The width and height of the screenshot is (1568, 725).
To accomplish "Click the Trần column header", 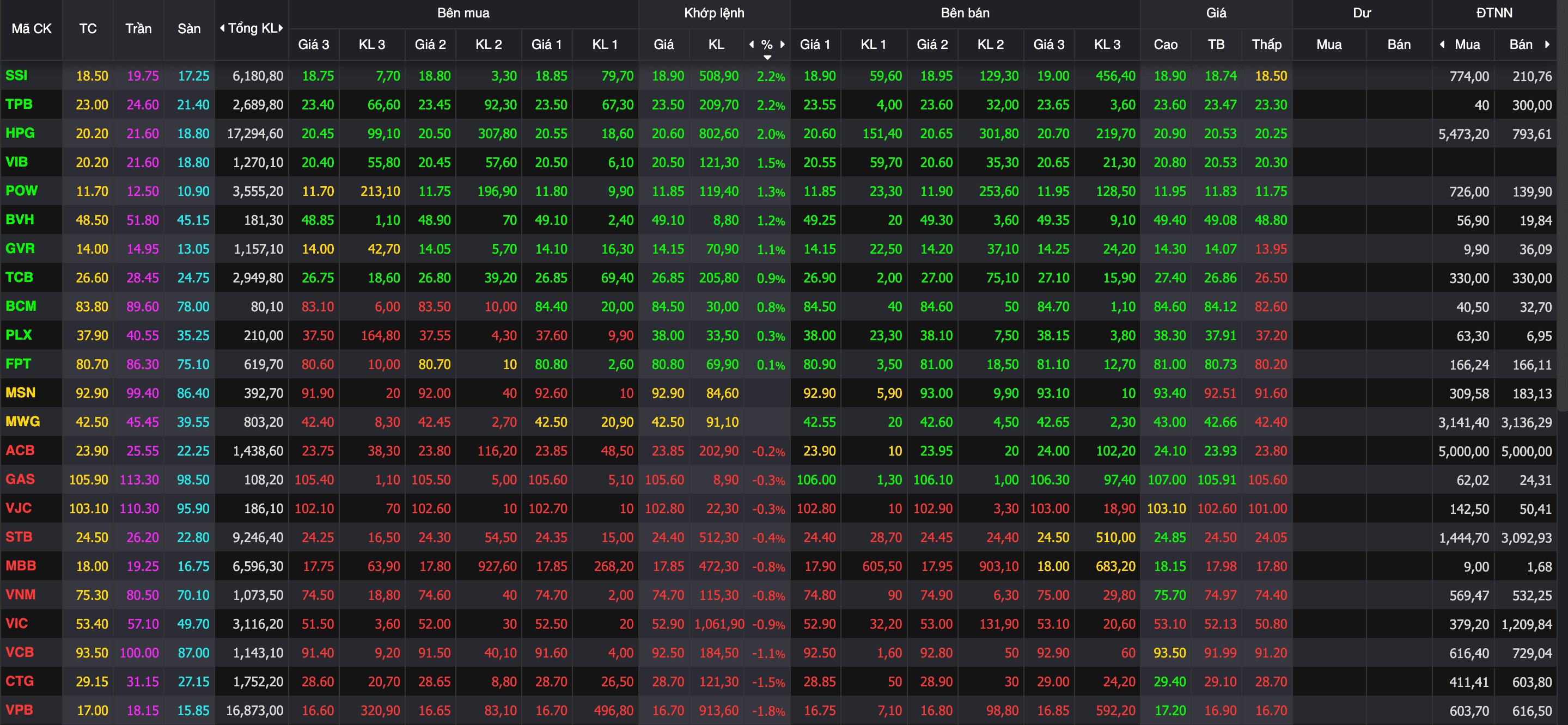I will click(138, 29).
